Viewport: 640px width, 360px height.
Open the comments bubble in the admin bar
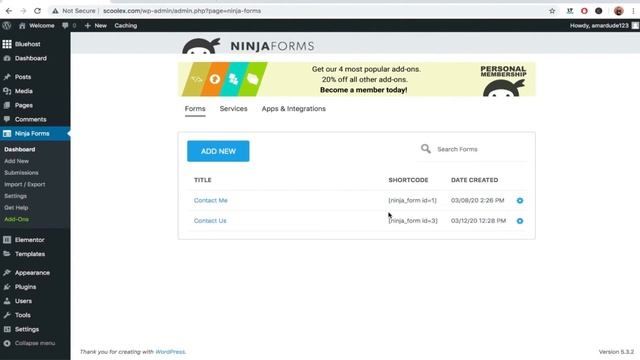69,25
